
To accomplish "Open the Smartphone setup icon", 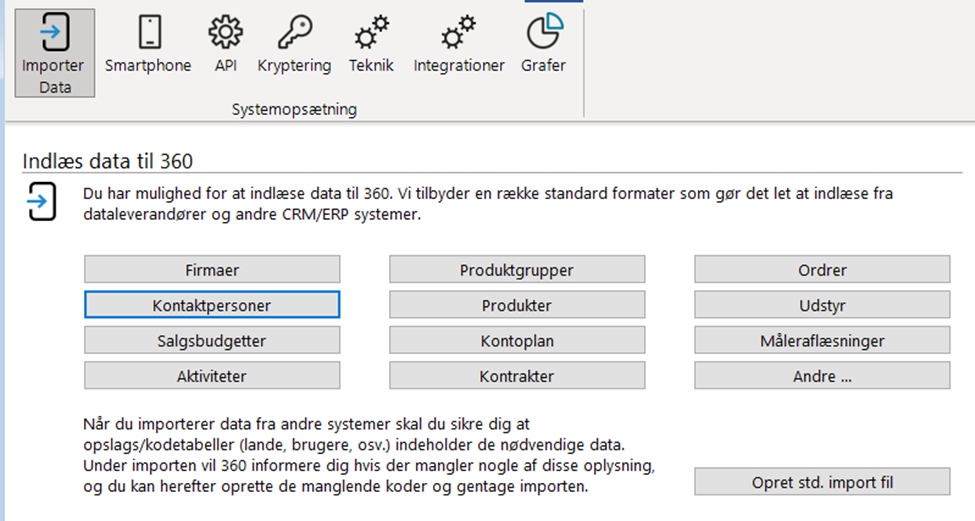I will click(150, 31).
